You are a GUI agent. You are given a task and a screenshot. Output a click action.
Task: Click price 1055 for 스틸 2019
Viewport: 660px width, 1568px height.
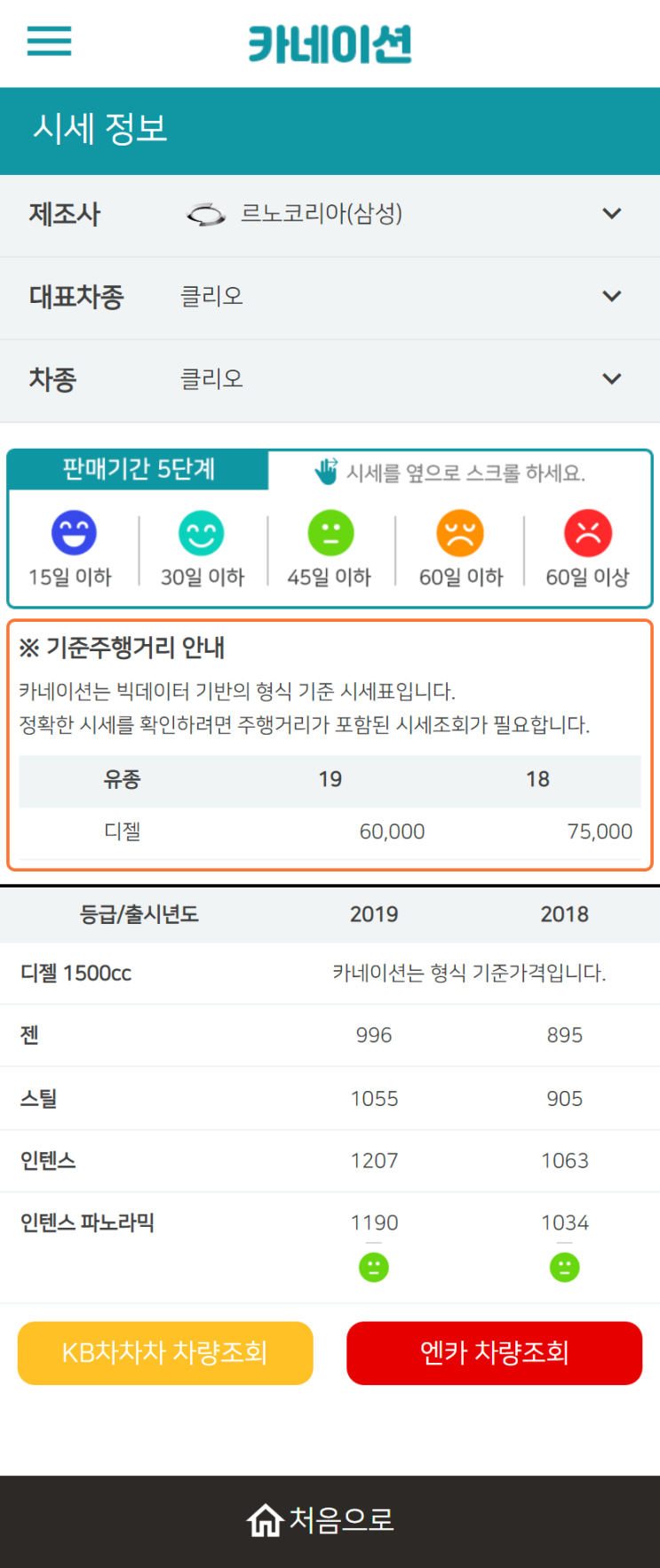point(374,1098)
